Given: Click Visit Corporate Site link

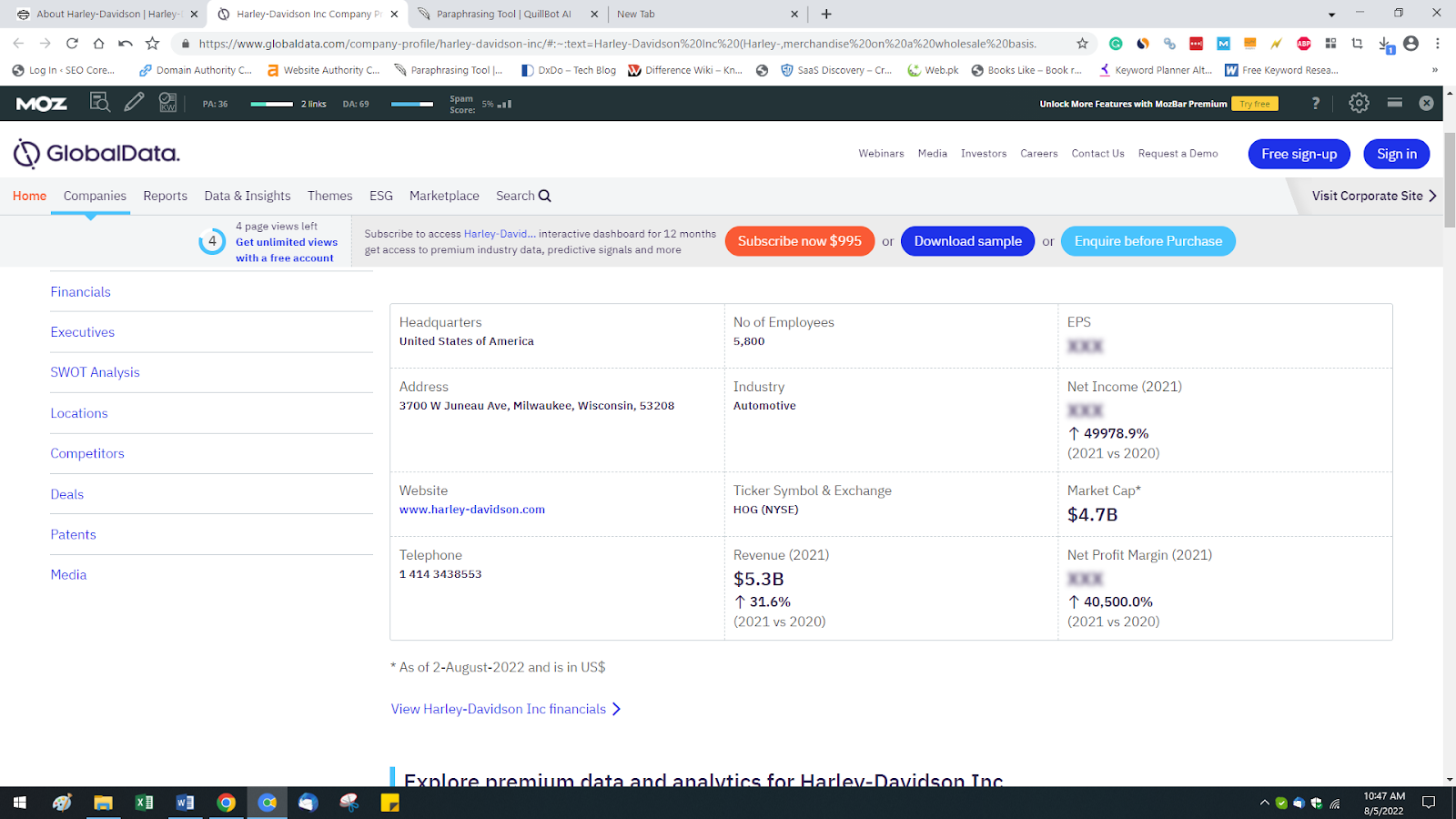Looking at the screenshot, I should pos(1374,196).
